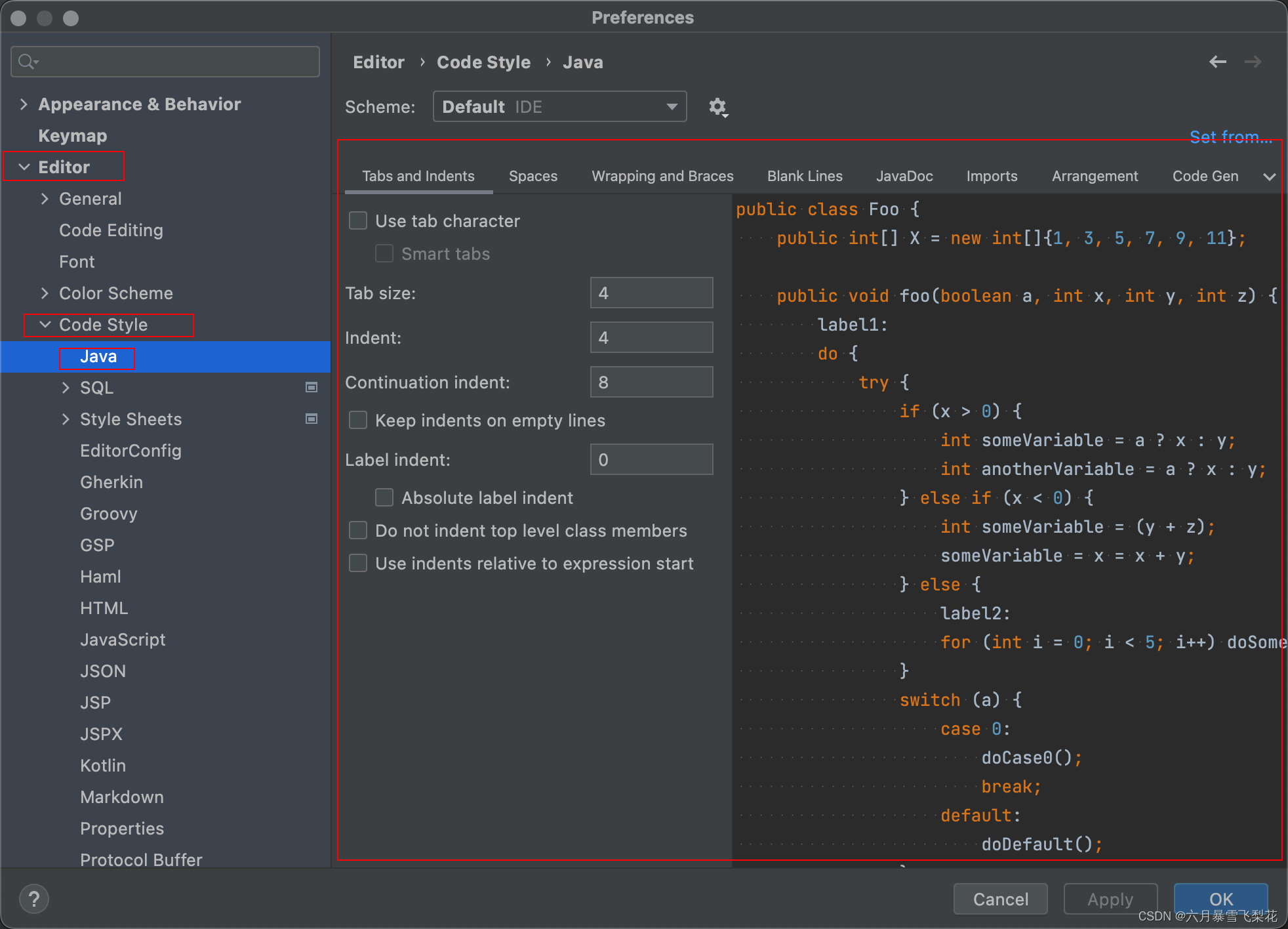
Task: Open the Scheme dropdown
Action: [559, 107]
